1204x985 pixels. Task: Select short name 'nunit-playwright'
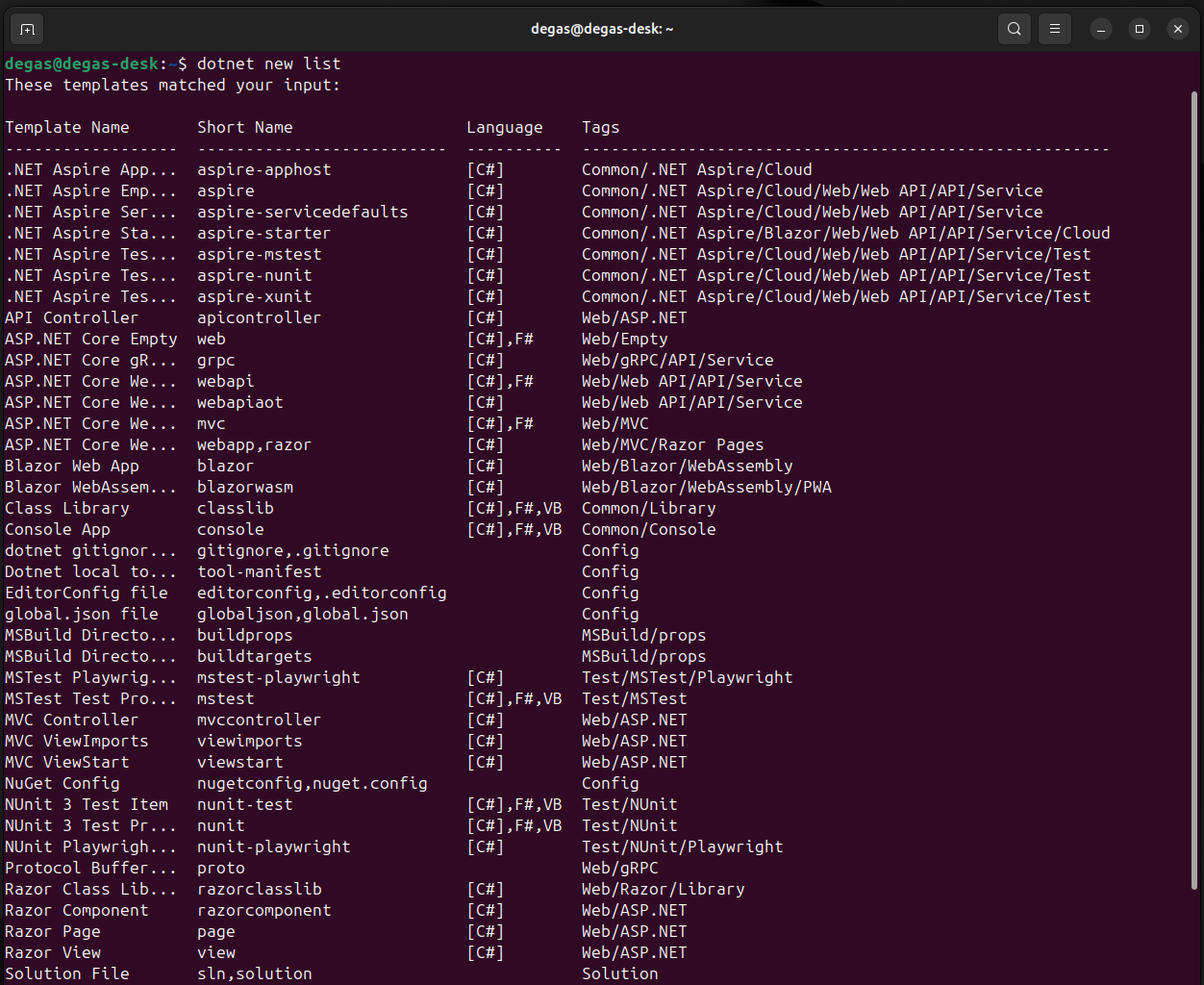(274, 846)
